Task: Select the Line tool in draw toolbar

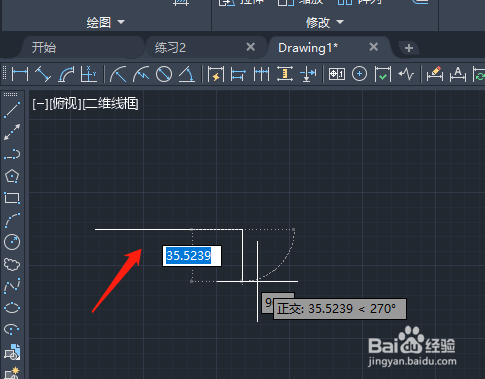Action: (x=12, y=110)
